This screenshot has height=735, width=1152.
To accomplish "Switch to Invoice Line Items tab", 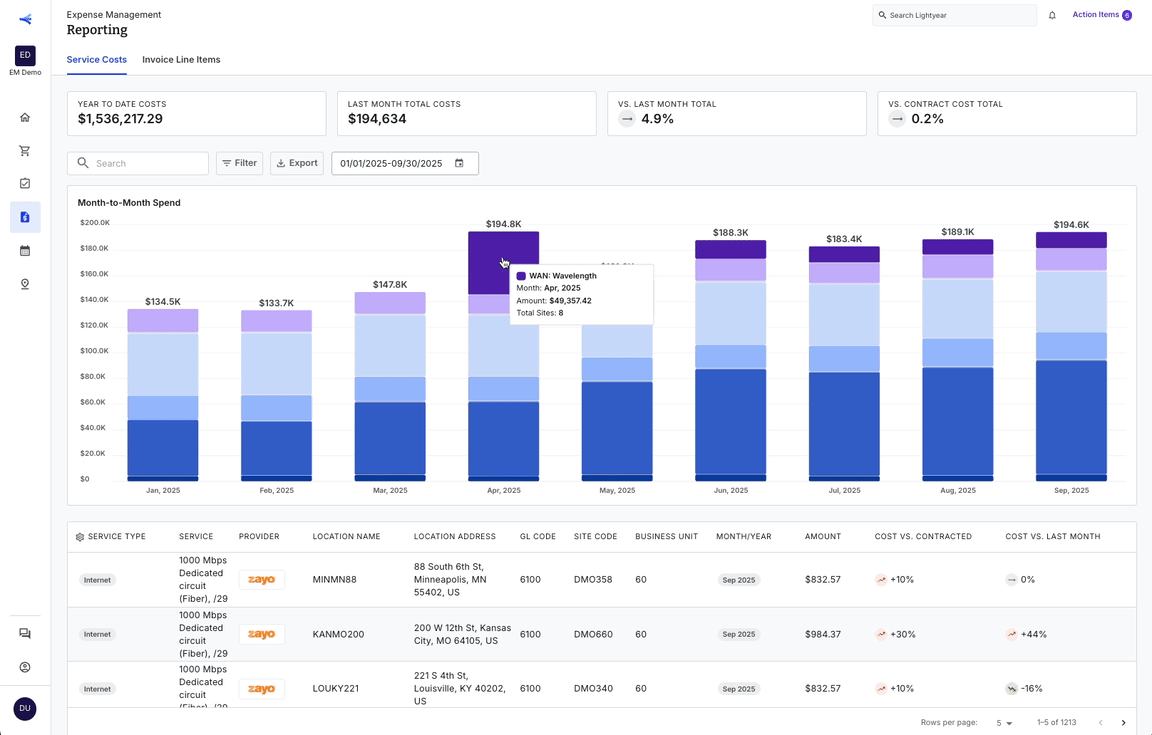I will [x=181, y=60].
